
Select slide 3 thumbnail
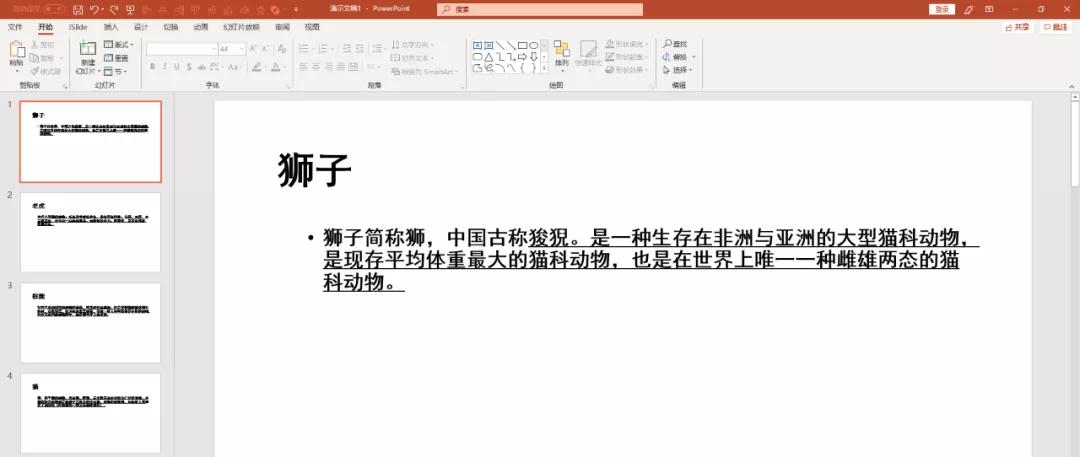[x=90, y=323]
